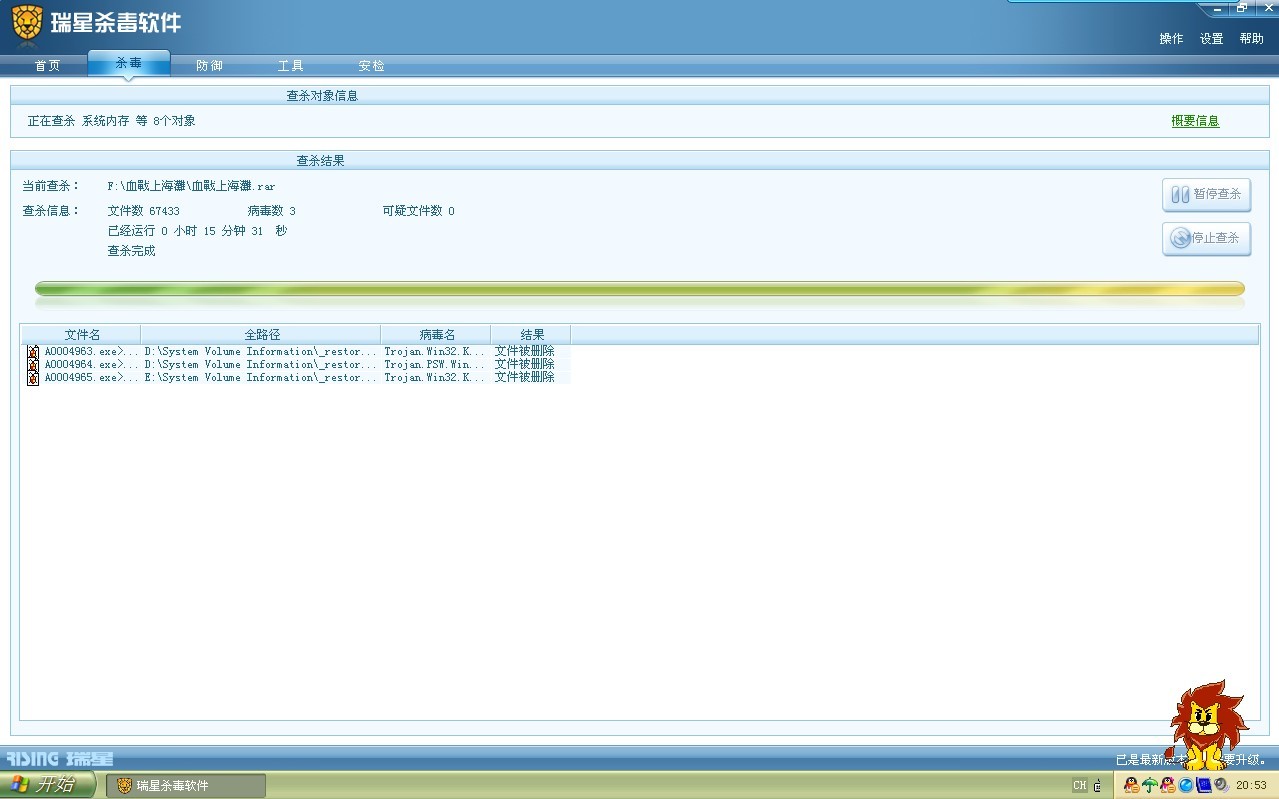Select the A0004964.exe file name
This screenshot has width=1279, height=799.
coord(91,365)
